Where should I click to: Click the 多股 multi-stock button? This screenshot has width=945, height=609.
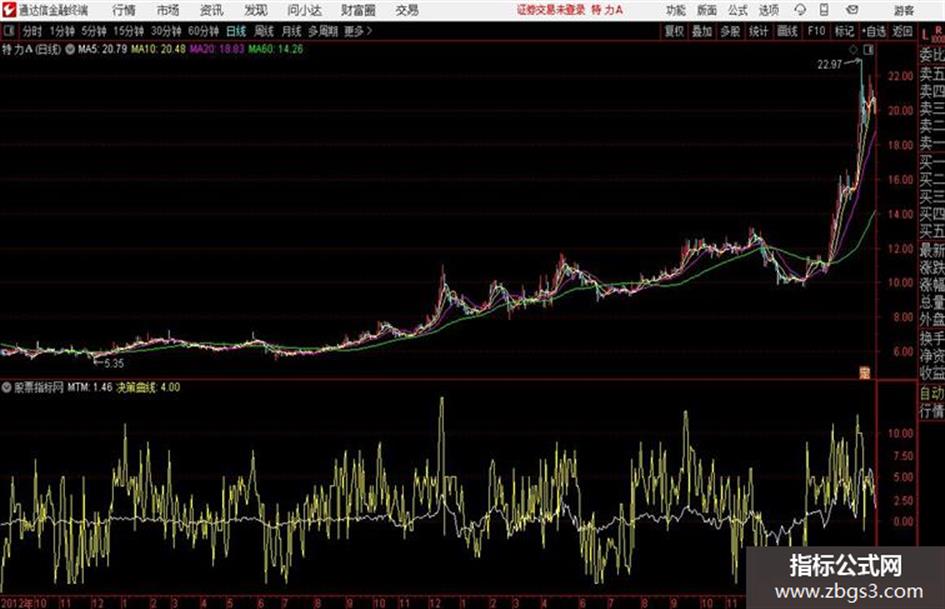click(730, 31)
